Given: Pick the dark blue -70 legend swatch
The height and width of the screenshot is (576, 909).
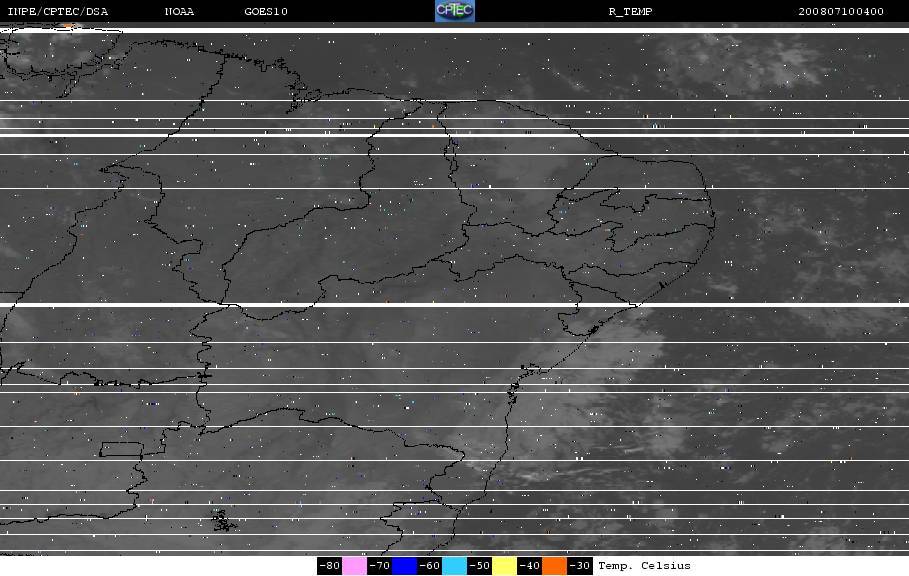Looking at the screenshot, I should (x=404, y=566).
